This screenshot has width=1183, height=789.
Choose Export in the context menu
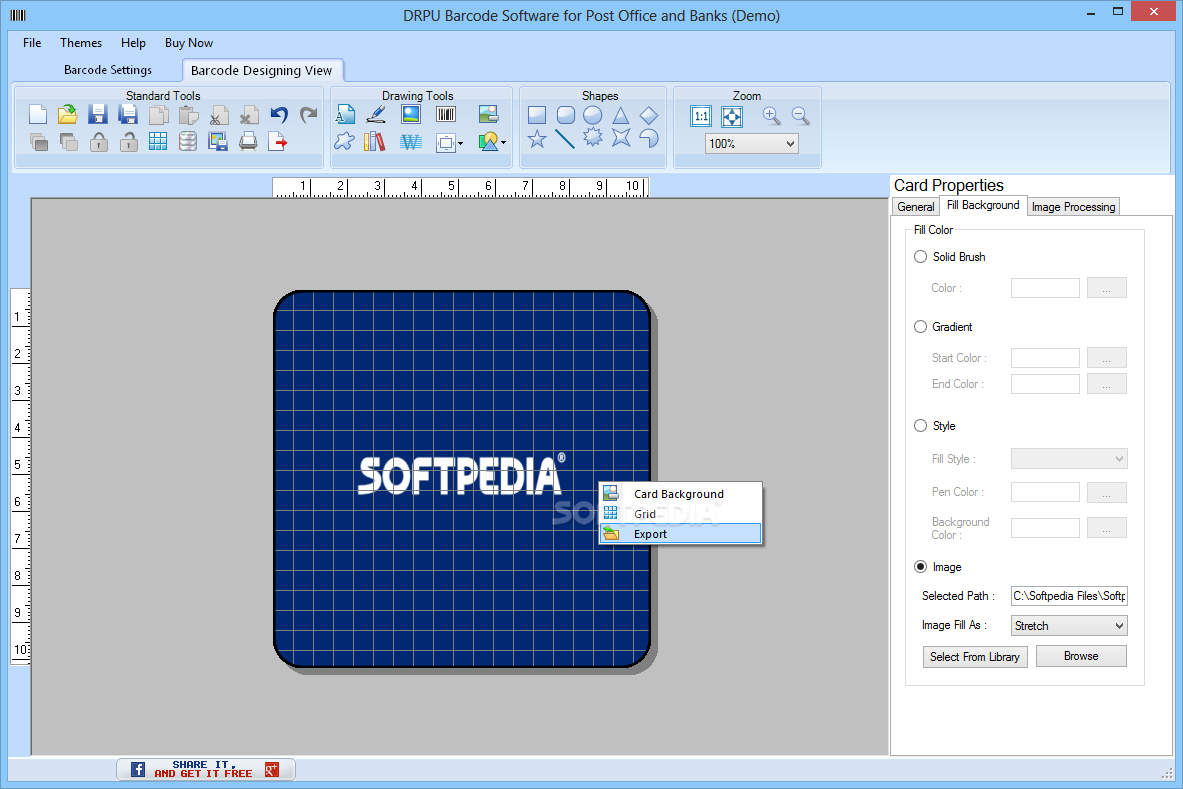(681, 534)
